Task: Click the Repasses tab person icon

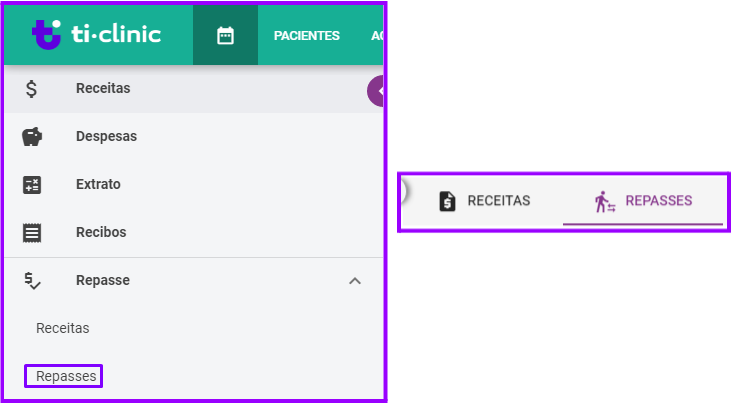Action: pos(604,202)
